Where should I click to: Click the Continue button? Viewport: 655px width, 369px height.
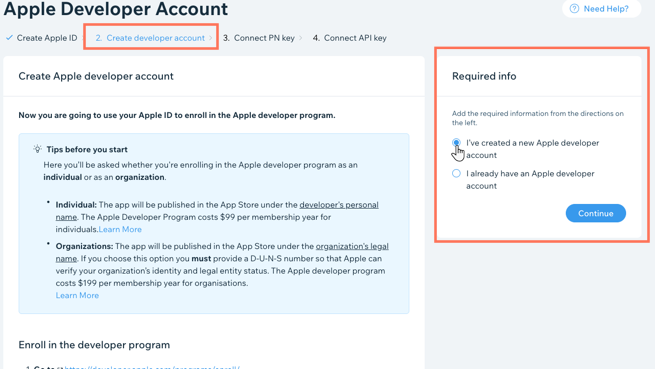click(x=596, y=213)
